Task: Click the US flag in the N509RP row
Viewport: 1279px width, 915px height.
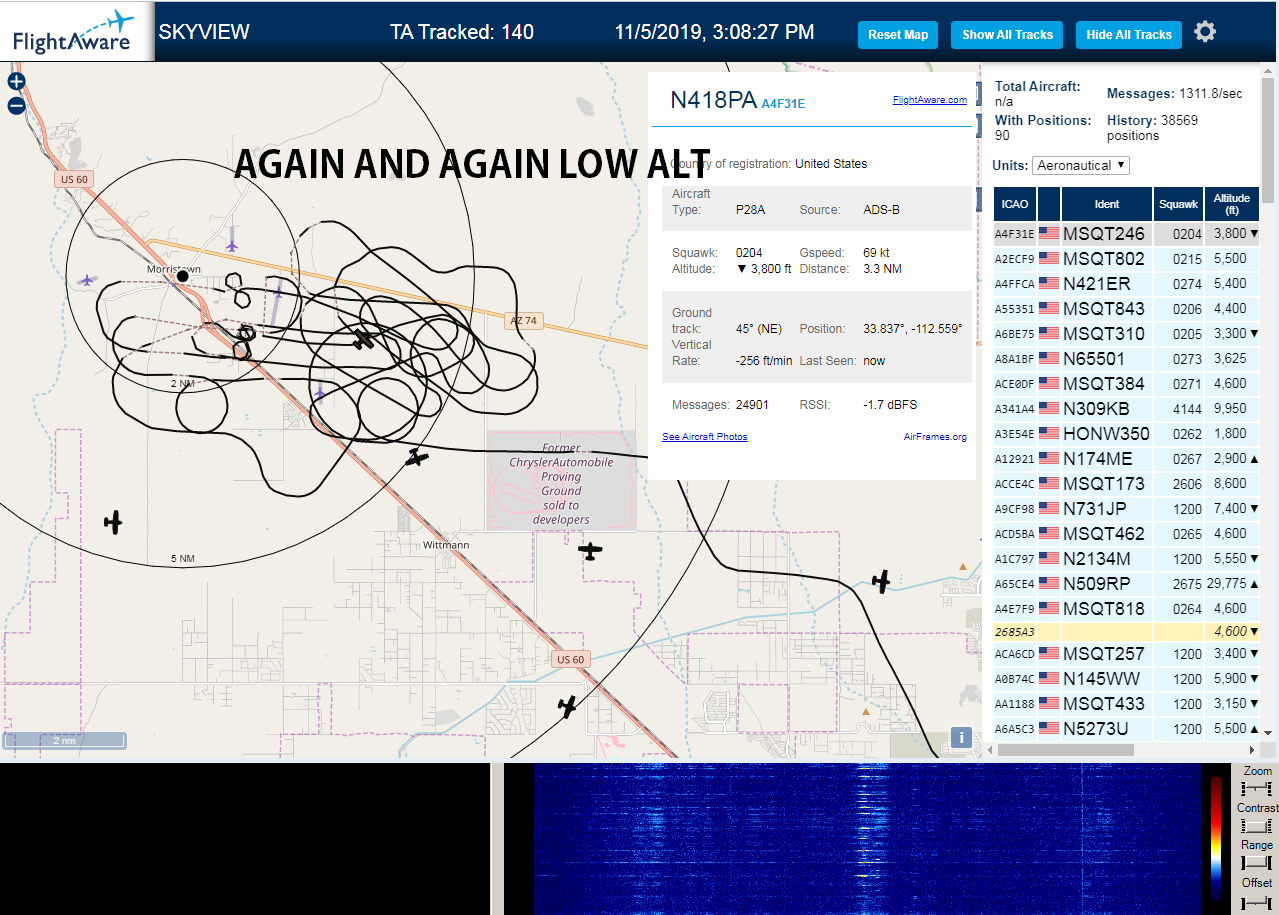Action: [x=1049, y=584]
